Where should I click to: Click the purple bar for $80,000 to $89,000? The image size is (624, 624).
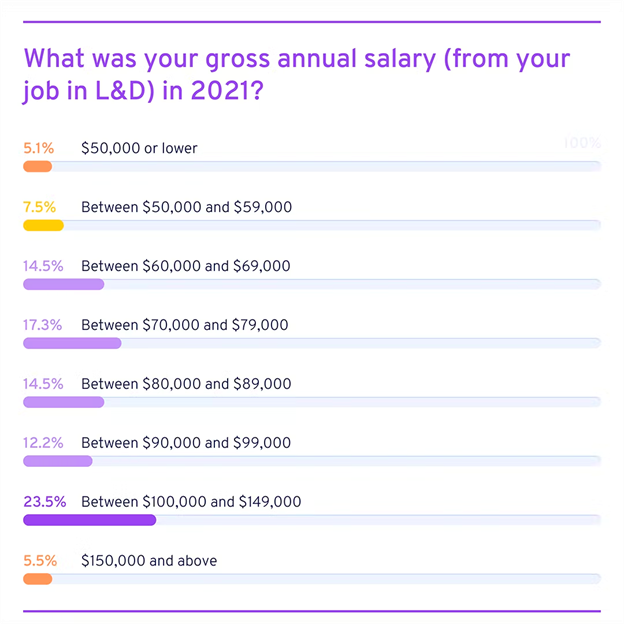click(x=63, y=402)
